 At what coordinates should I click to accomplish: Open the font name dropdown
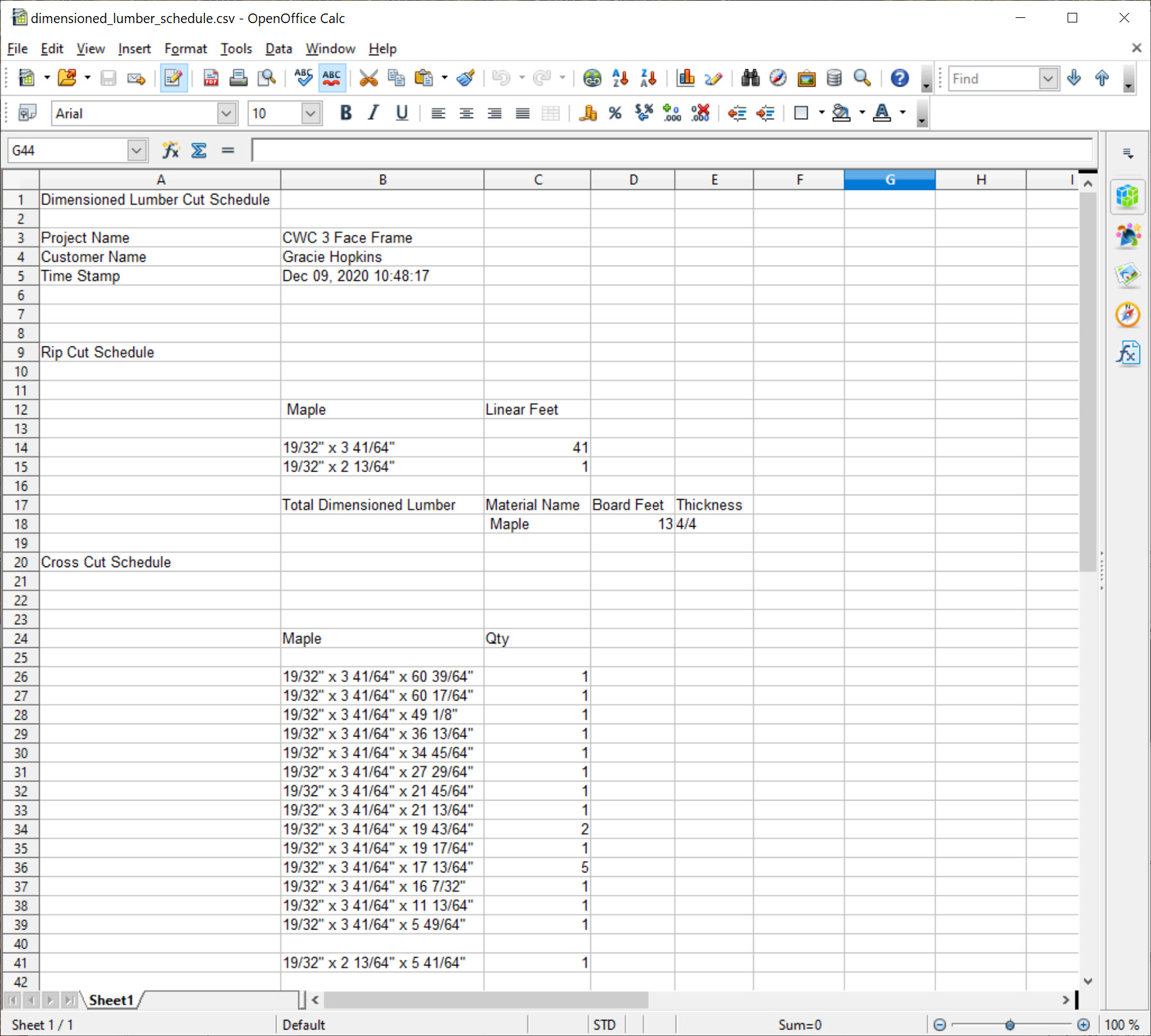227,113
